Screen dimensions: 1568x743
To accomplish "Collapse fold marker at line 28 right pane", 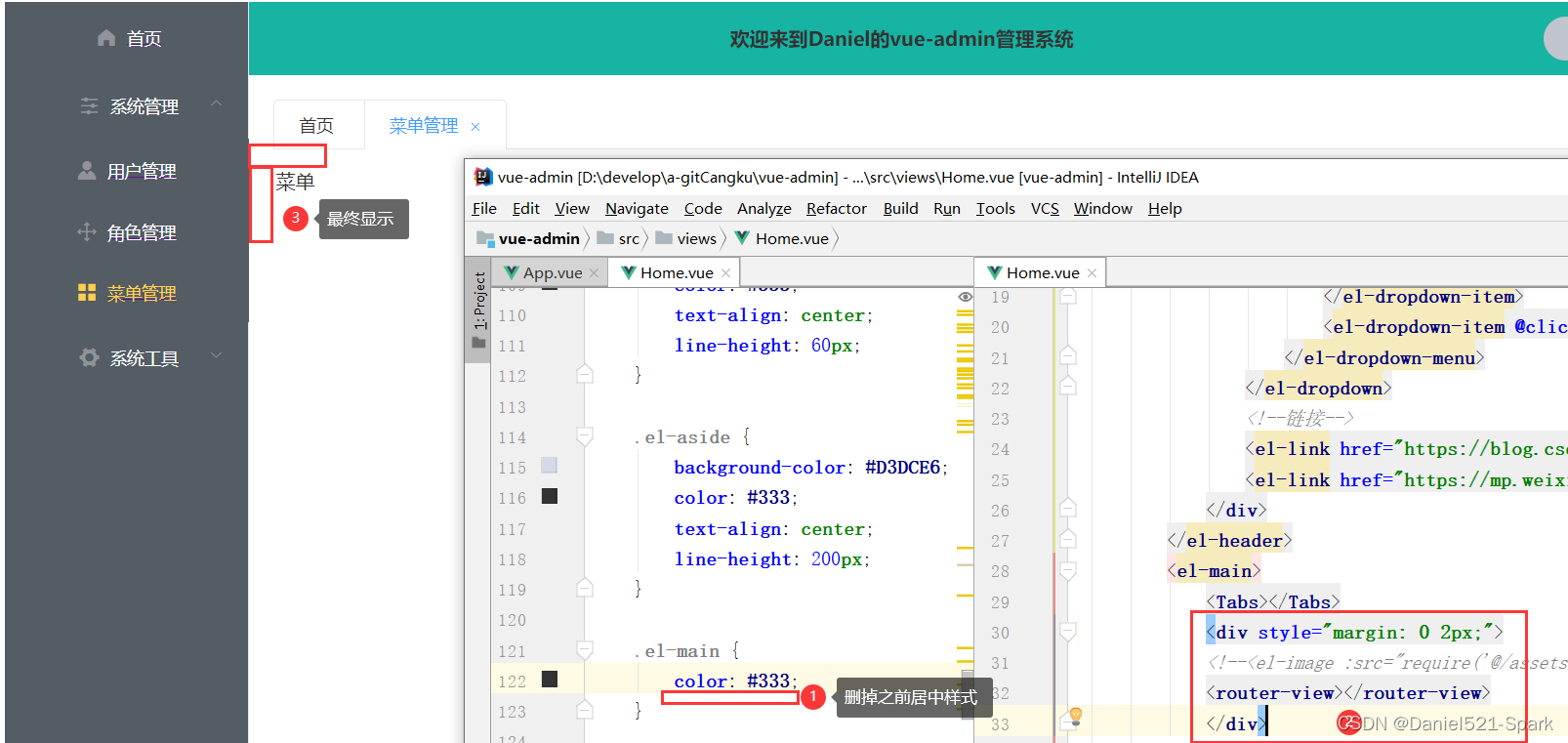I will tap(1068, 570).
